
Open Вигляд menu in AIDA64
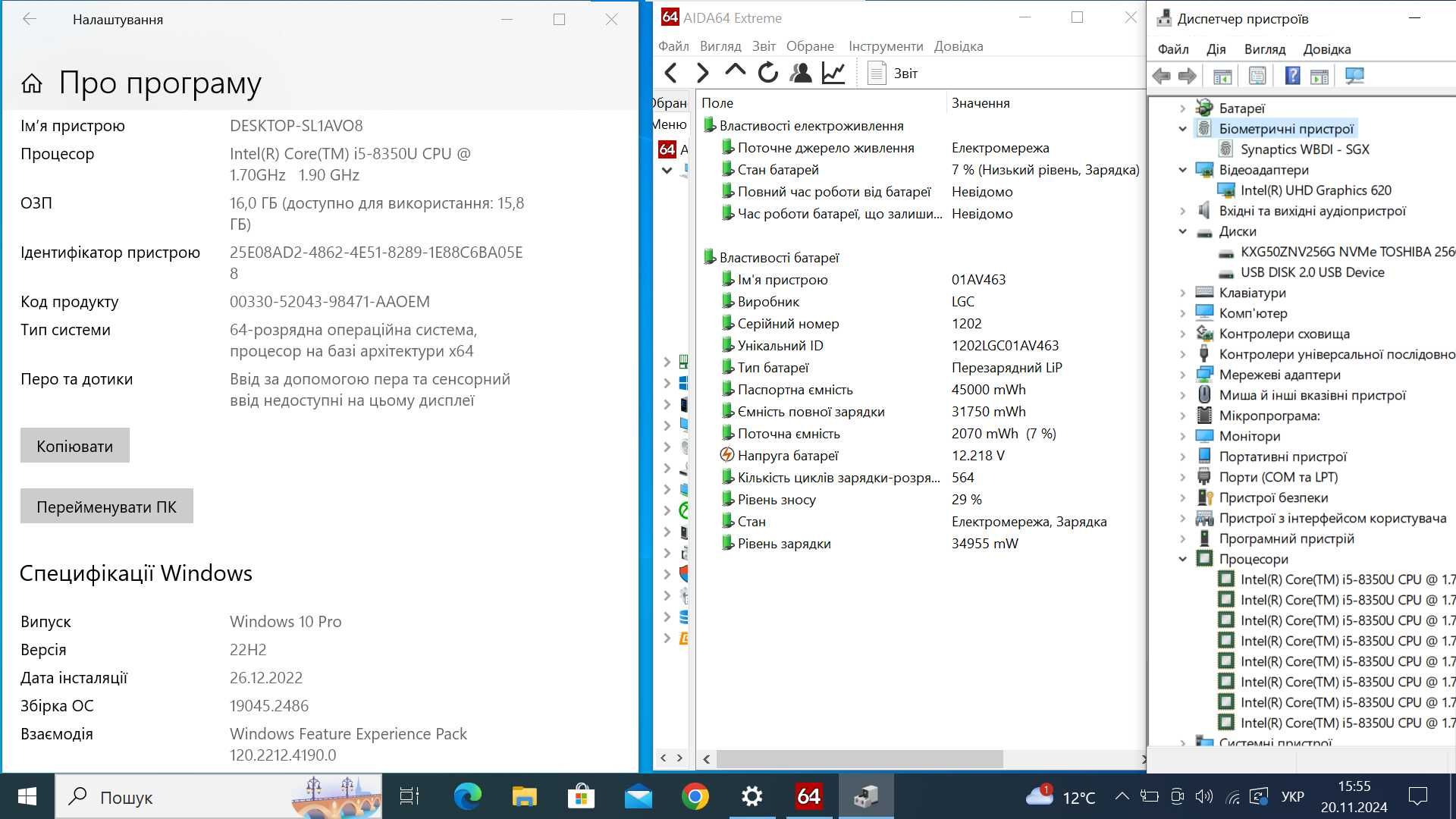click(x=720, y=46)
